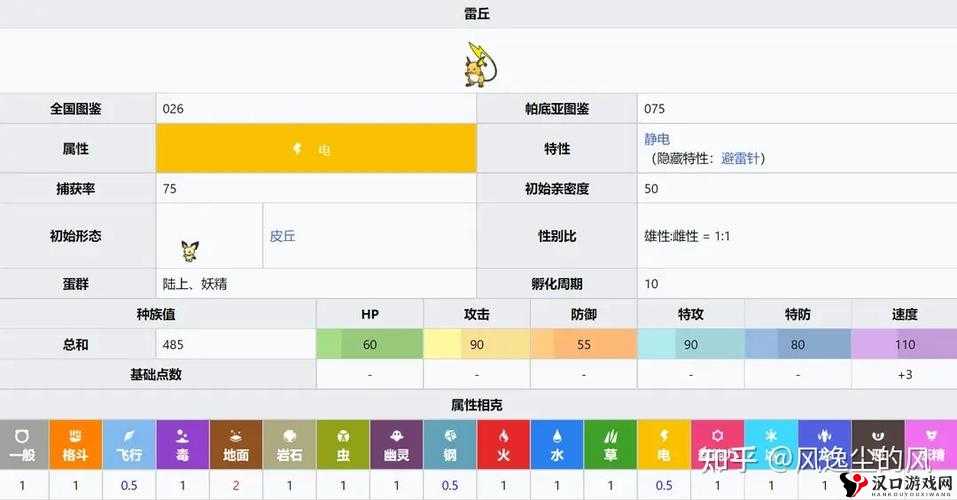The height and width of the screenshot is (500, 957).
Task: Click the special defense value 80
Action: click(x=798, y=344)
